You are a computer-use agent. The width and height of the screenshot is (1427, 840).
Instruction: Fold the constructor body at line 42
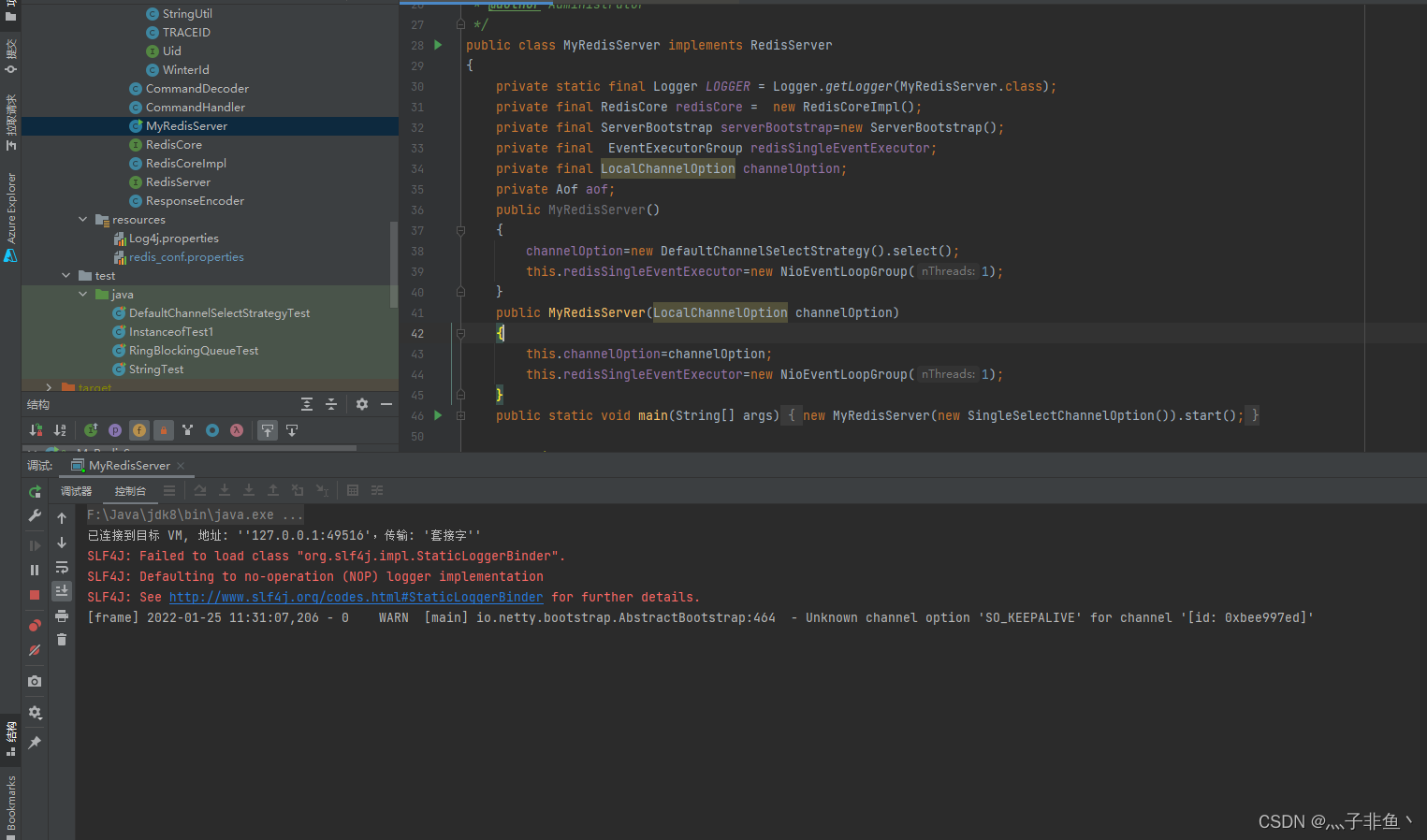pos(460,333)
